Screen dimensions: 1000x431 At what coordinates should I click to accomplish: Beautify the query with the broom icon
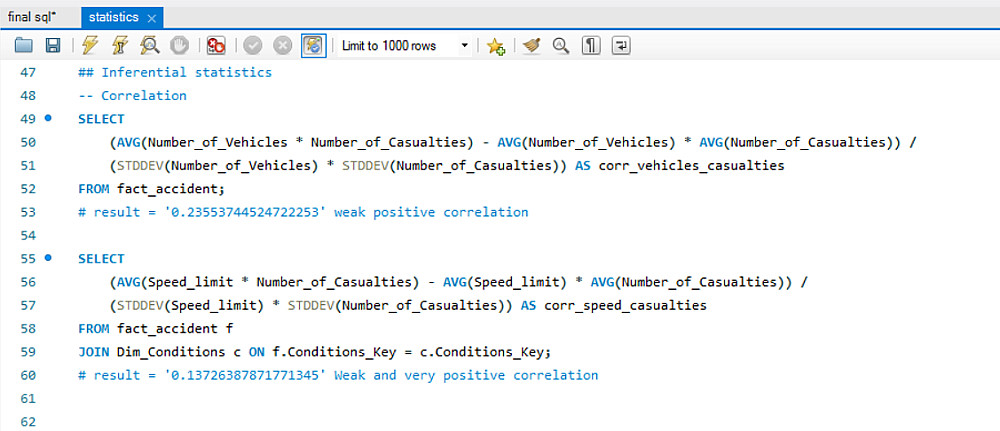tap(531, 46)
